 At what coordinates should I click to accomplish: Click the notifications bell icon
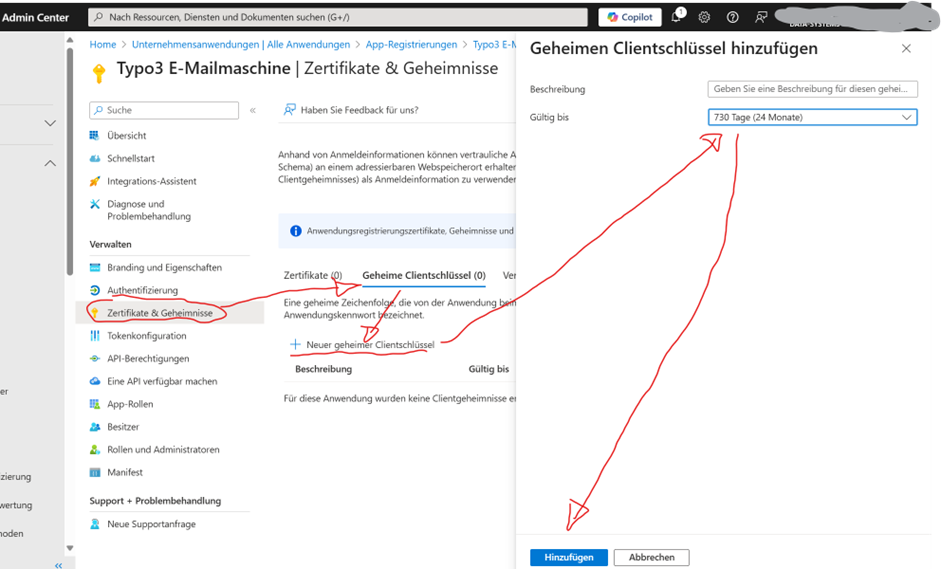[x=677, y=16]
